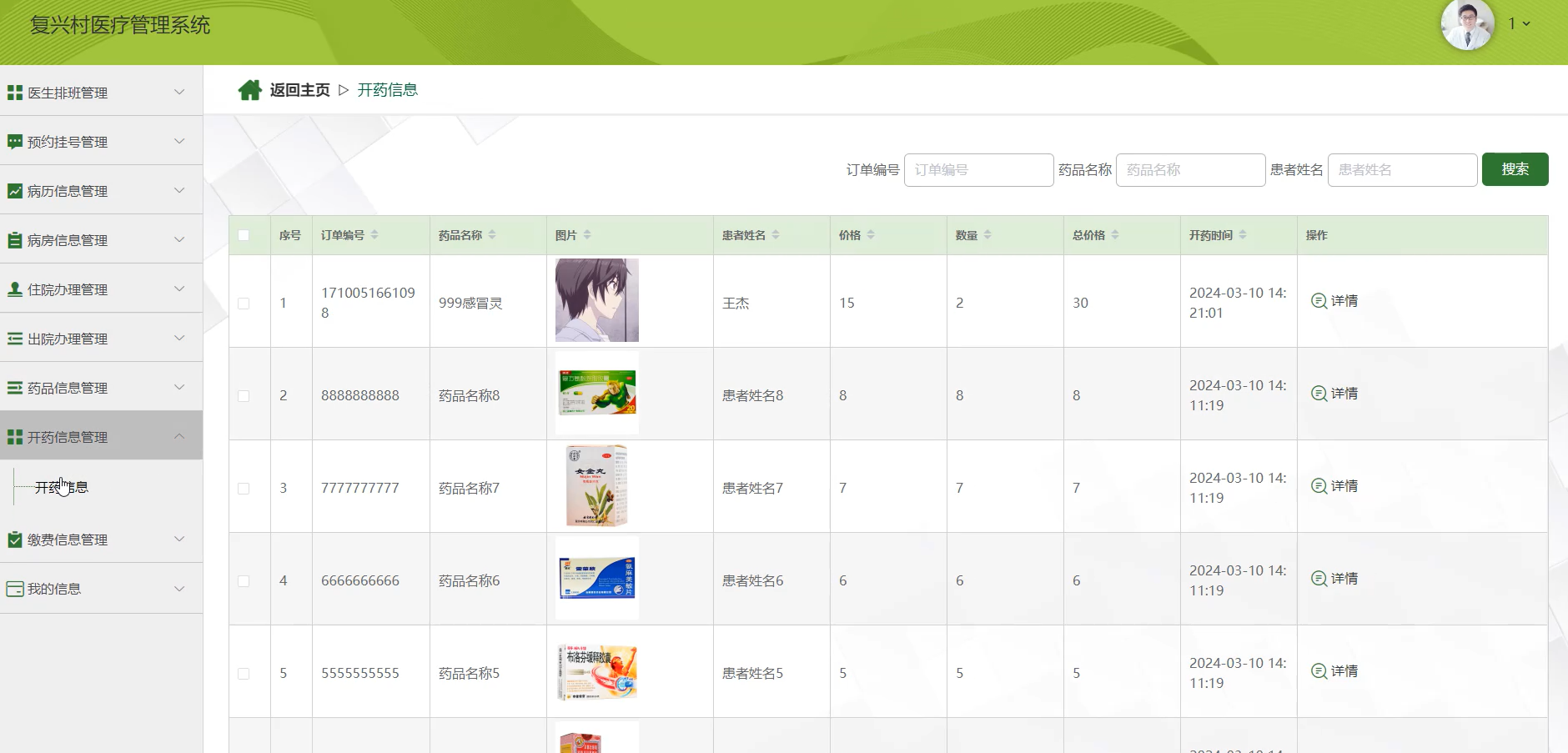Image resolution: width=1568 pixels, height=753 pixels.
Task: Sort by 价格 column arrows
Action: (871, 235)
